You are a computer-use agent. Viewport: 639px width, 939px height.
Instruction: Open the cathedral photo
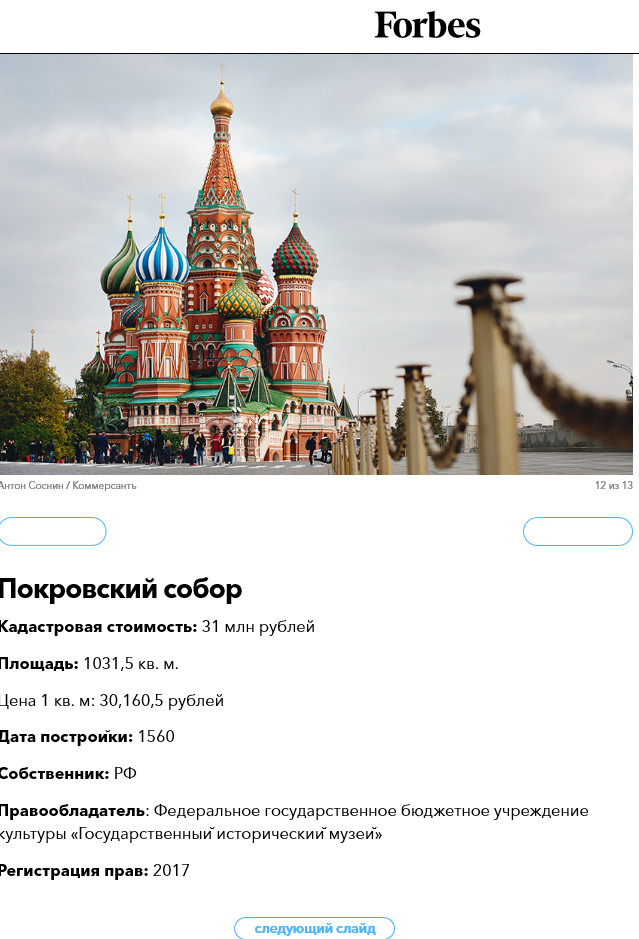pos(316,265)
